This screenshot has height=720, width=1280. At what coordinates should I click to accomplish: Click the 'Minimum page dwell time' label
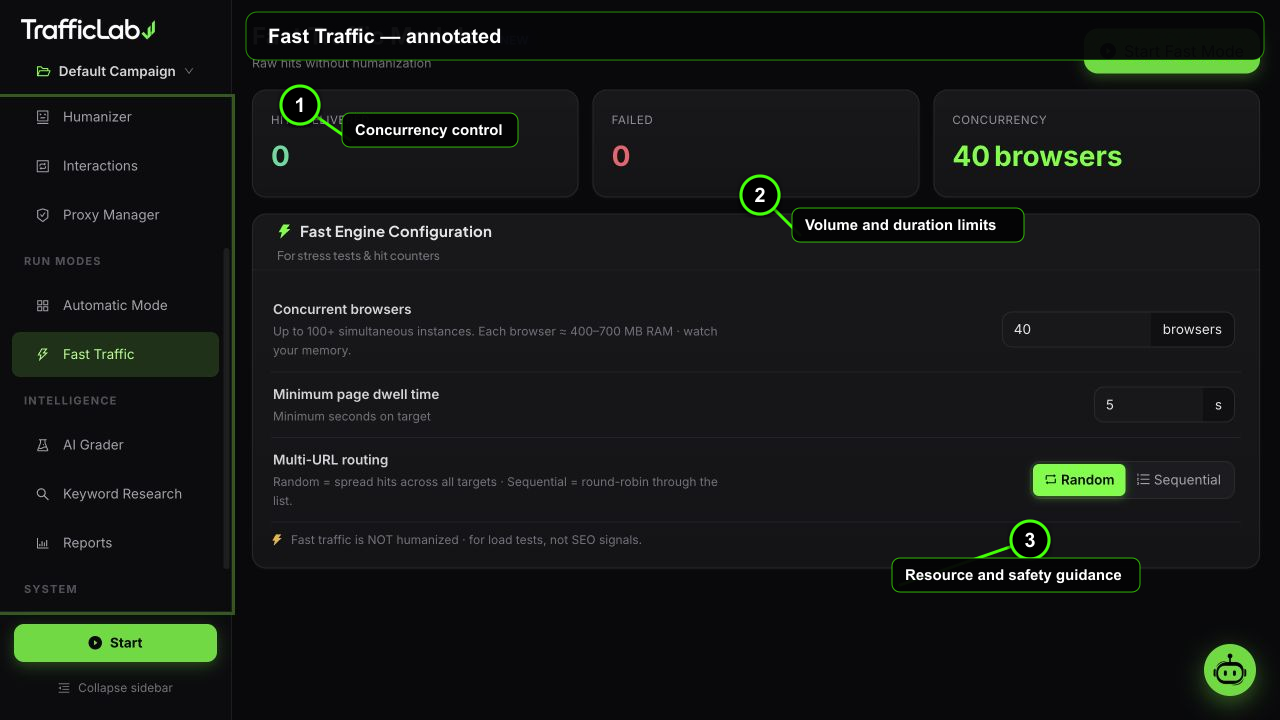point(356,394)
